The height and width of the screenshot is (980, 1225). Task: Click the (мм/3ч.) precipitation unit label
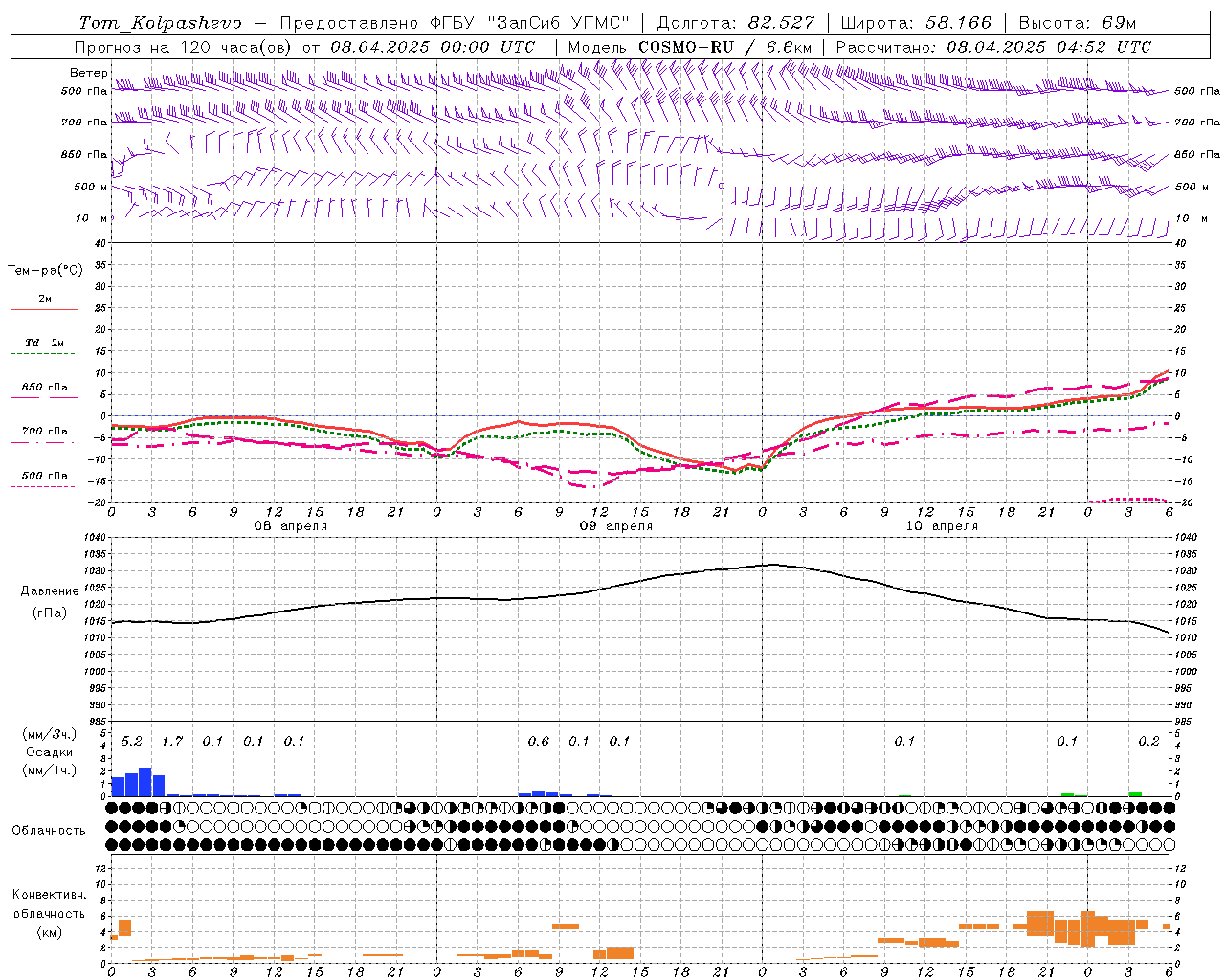coord(49,734)
